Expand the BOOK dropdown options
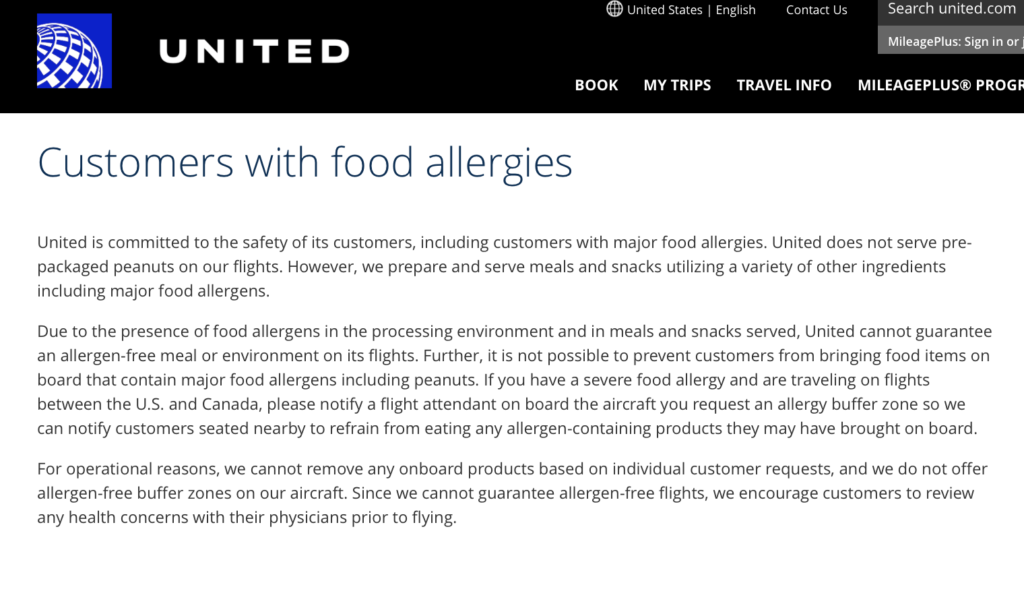This screenshot has width=1024, height=589. pos(596,85)
